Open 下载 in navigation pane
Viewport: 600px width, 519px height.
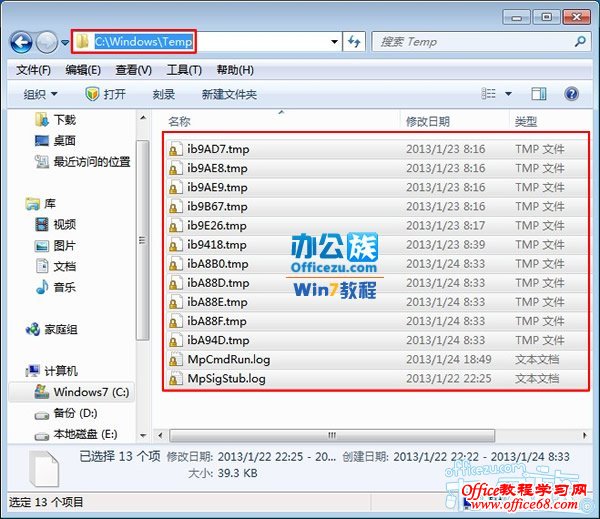point(55,120)
